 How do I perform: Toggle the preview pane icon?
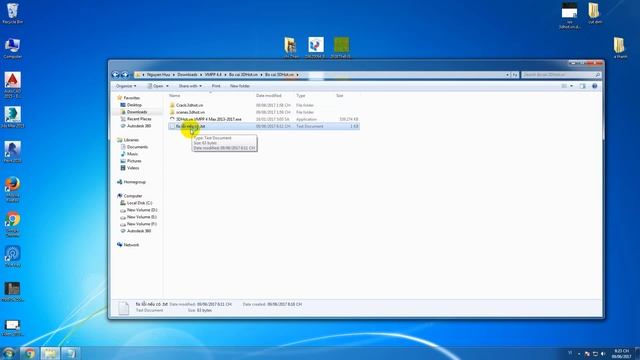pos(582,86)
